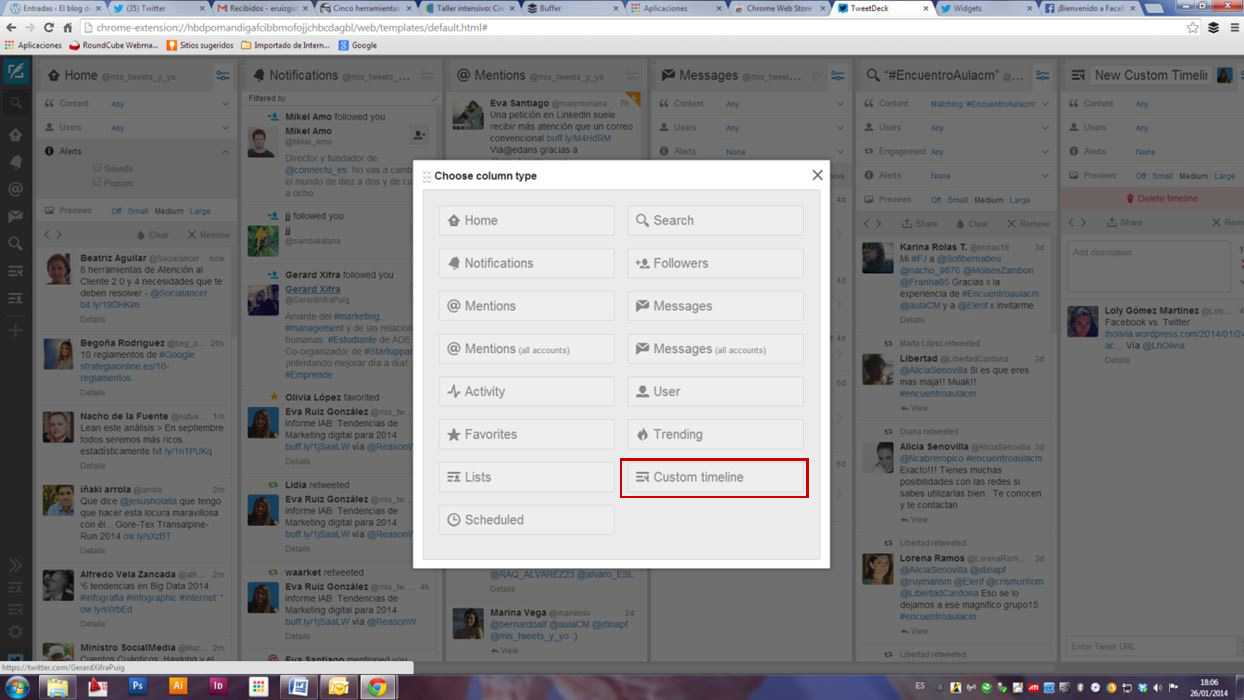Tick the Popups alert checkbox
Viewport: 1244px width, 700px height.
tap(97, 183)
